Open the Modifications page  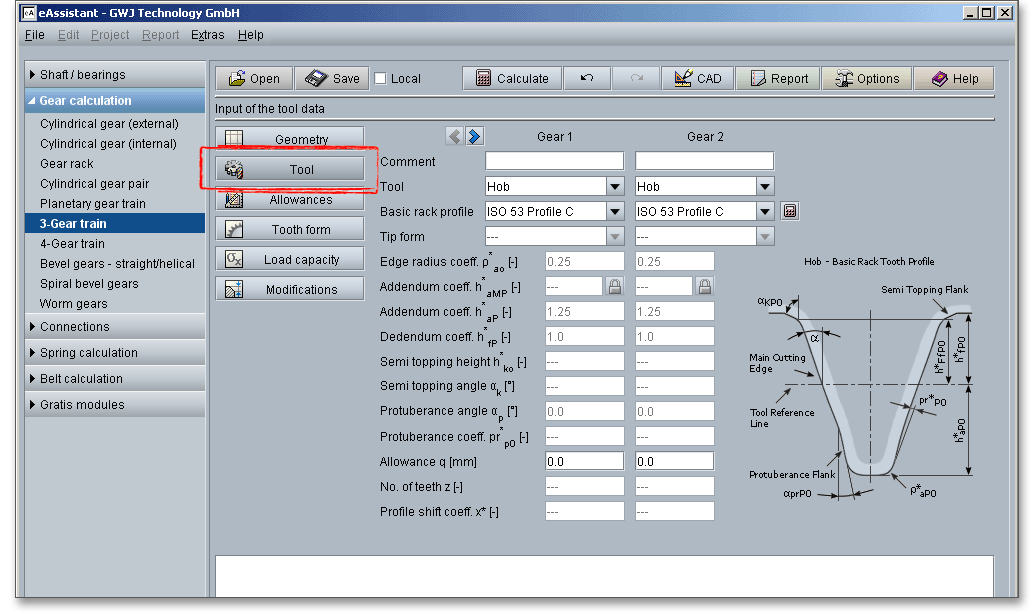tap(290, 290)
